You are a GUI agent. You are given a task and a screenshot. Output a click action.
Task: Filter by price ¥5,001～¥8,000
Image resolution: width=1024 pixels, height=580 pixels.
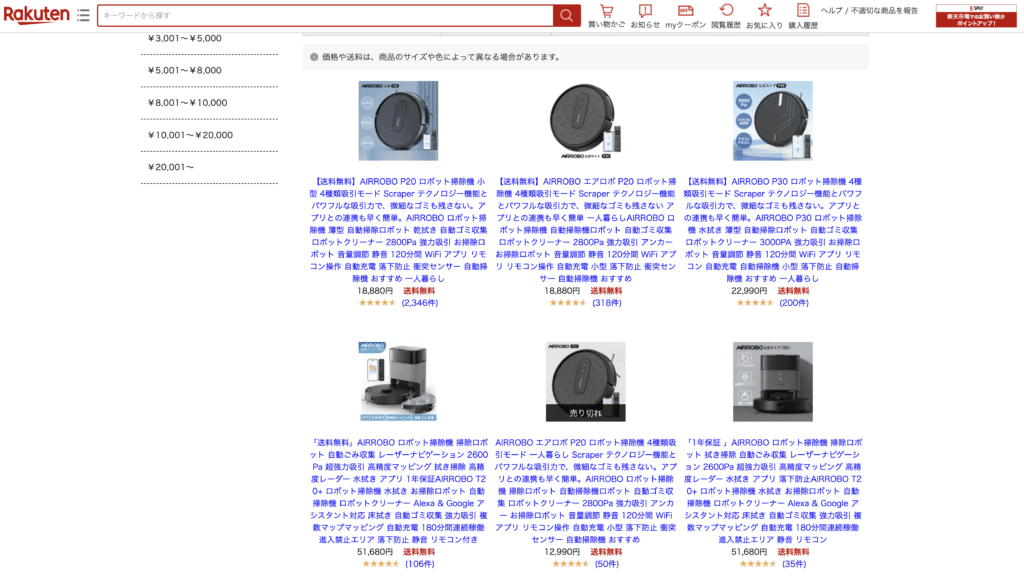pos(185,71)
